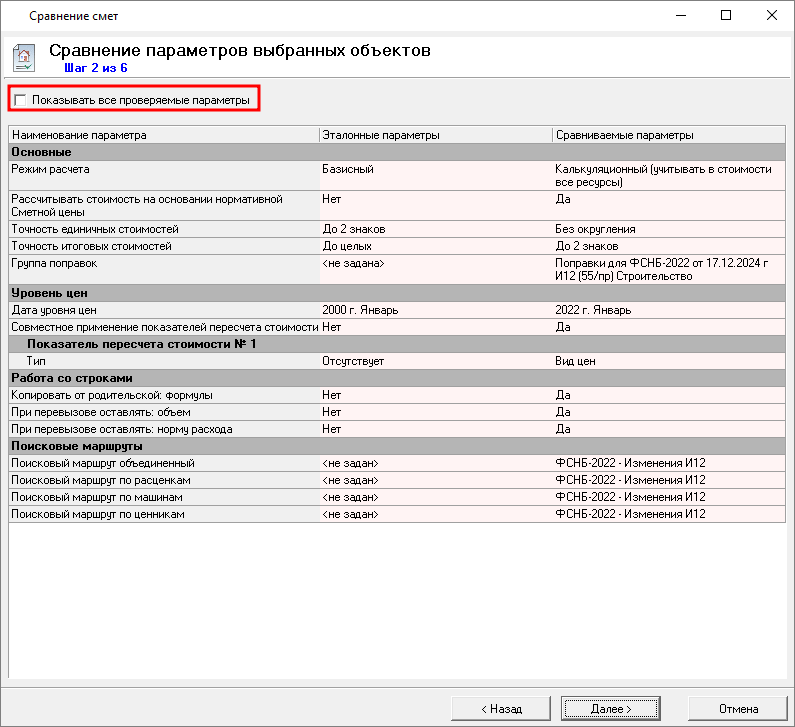Select the 'Уровень цен' group row
The height and width of the screenshot is (727, 795).
[49, 293]
